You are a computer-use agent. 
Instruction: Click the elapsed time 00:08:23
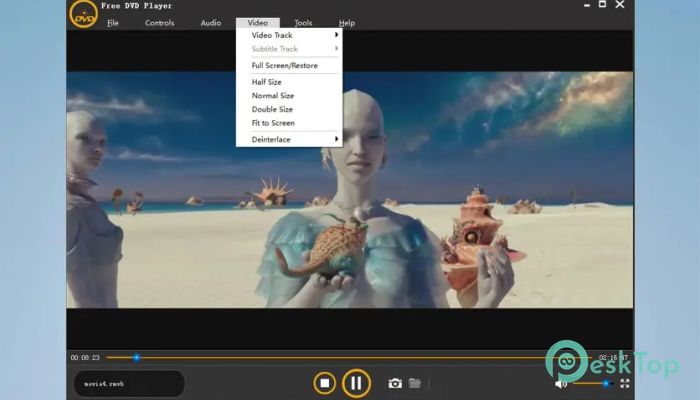tap(85, 358)
